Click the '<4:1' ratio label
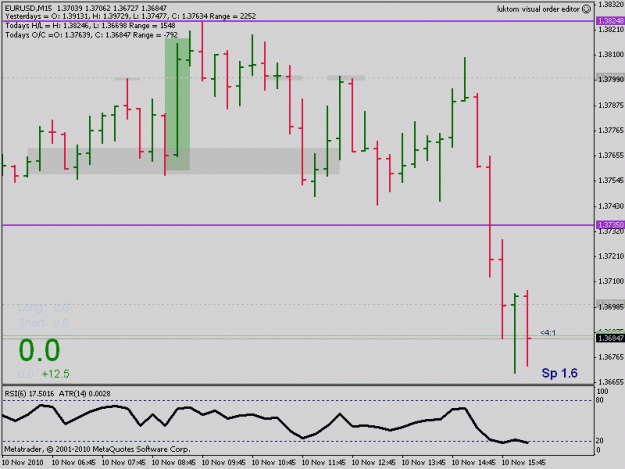This screenshot has height=469, width=625. [548, 332]
